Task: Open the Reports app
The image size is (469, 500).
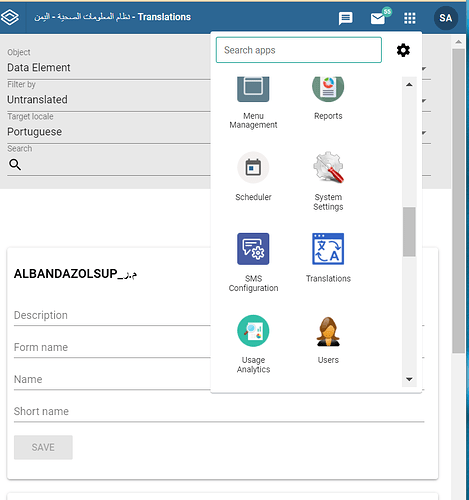Action: point(328,98)
